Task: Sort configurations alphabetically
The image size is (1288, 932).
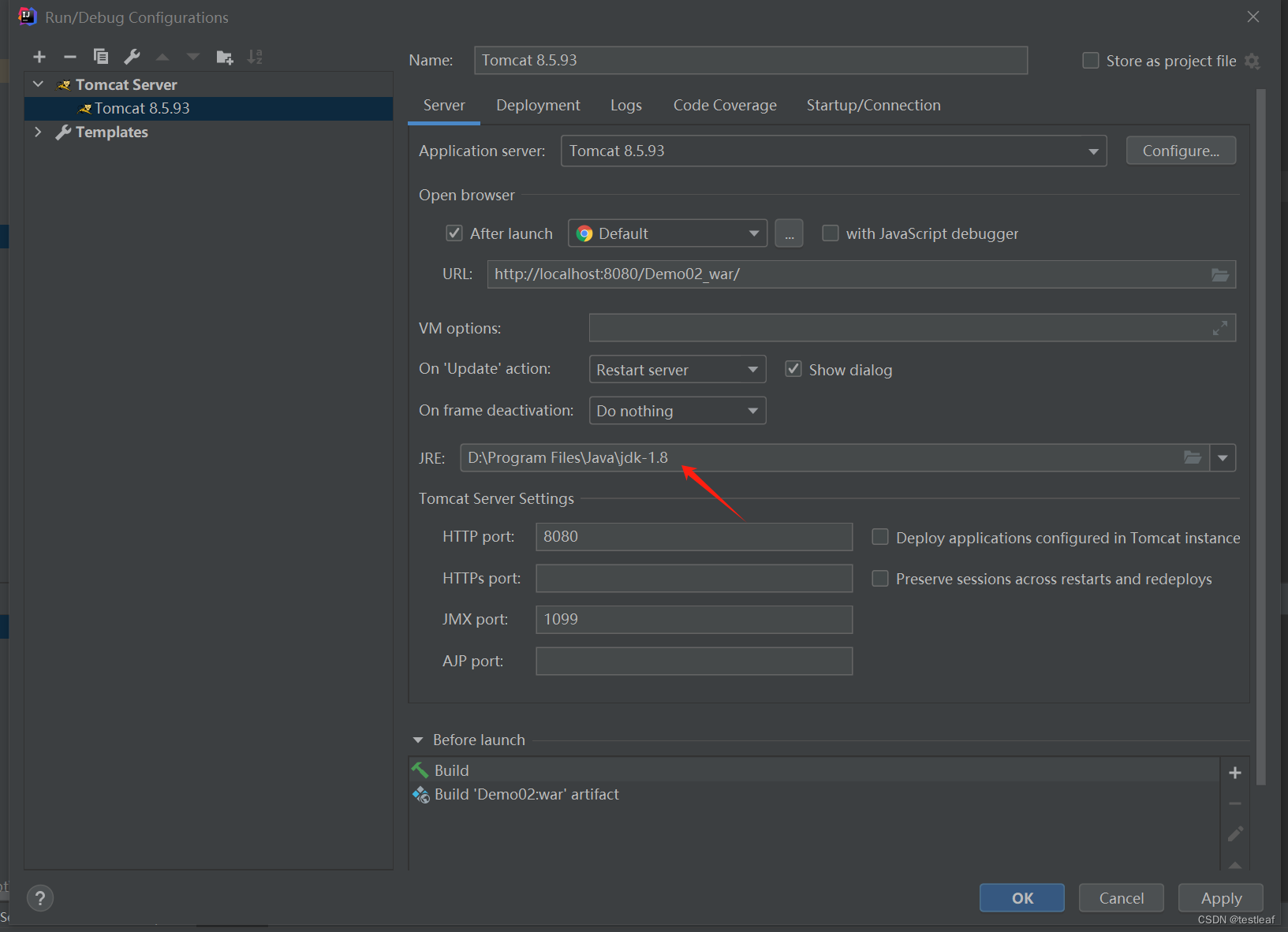Action: [x=255, y=57]
